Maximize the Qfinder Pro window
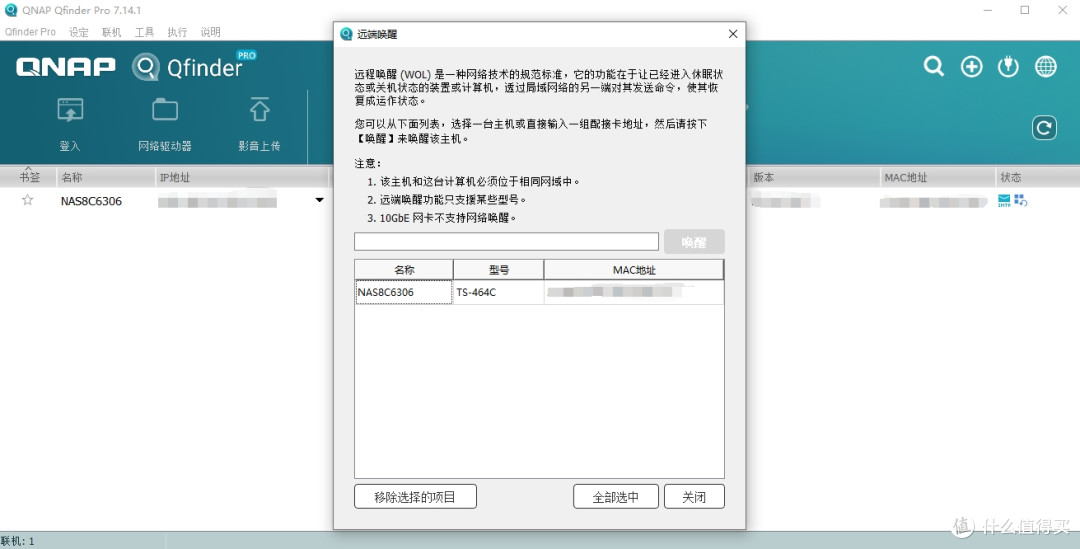Viewport: 1080px width, 549px height. [x=1025, y=10]
